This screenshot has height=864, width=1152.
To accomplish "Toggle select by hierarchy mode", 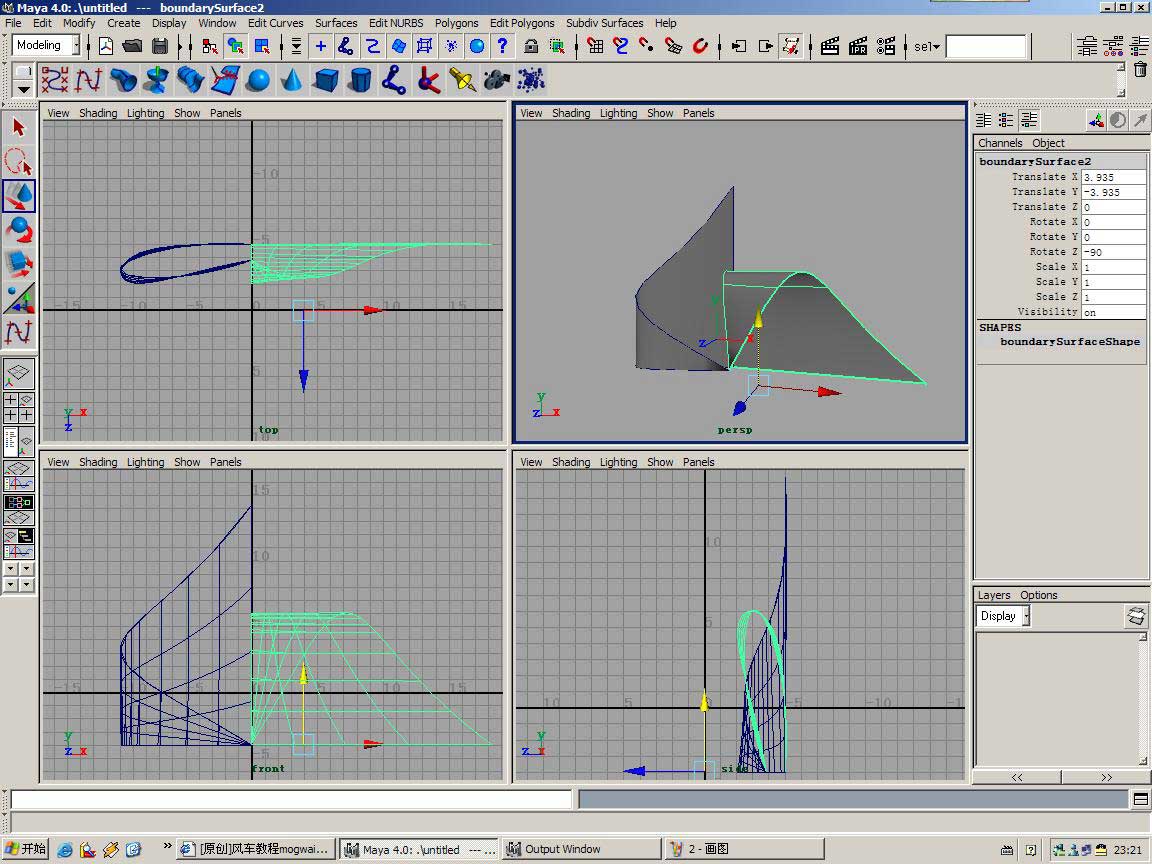I will [x=210, y=46].
